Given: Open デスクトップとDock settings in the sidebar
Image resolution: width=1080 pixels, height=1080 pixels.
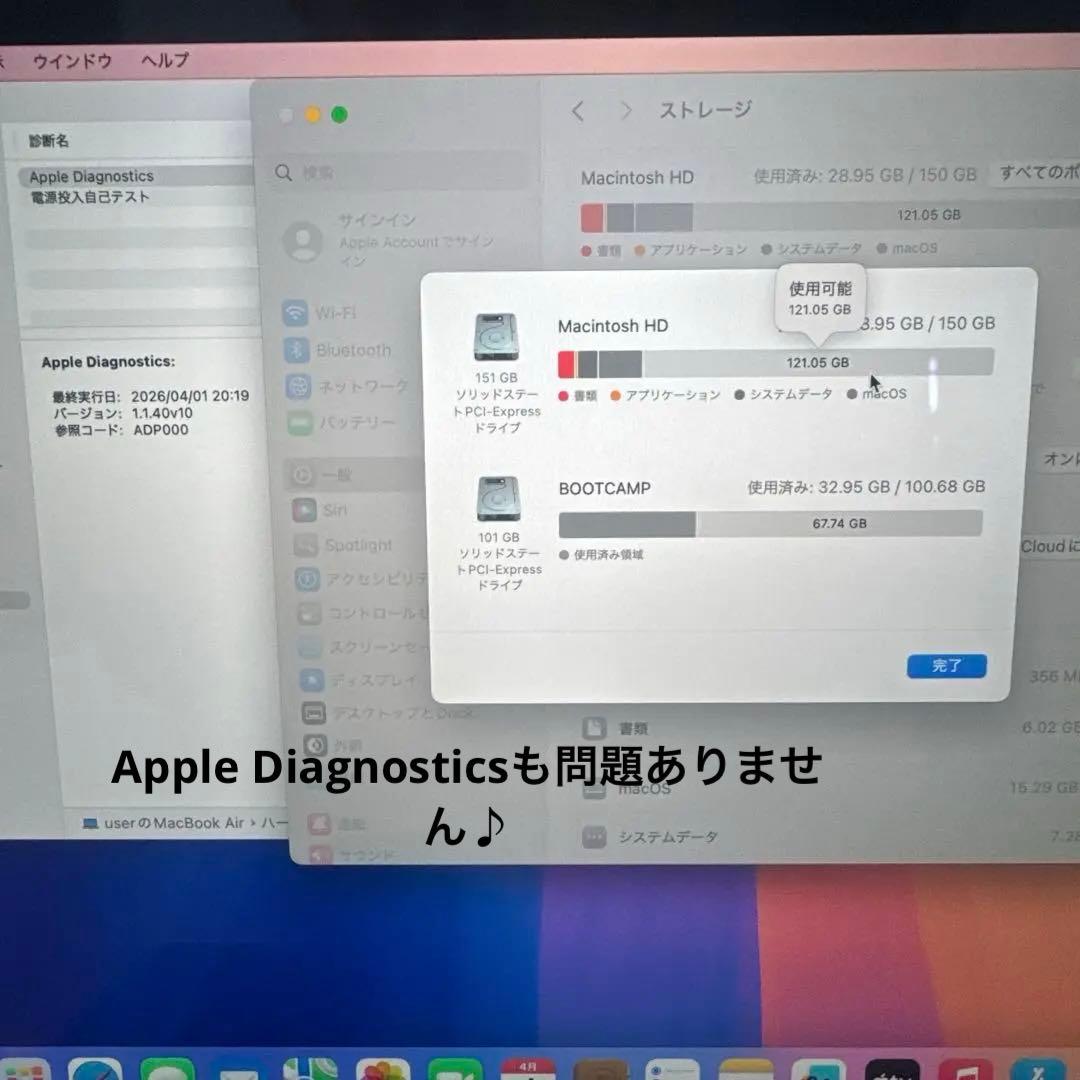Looking at the screenshot, I should [388, 713].
